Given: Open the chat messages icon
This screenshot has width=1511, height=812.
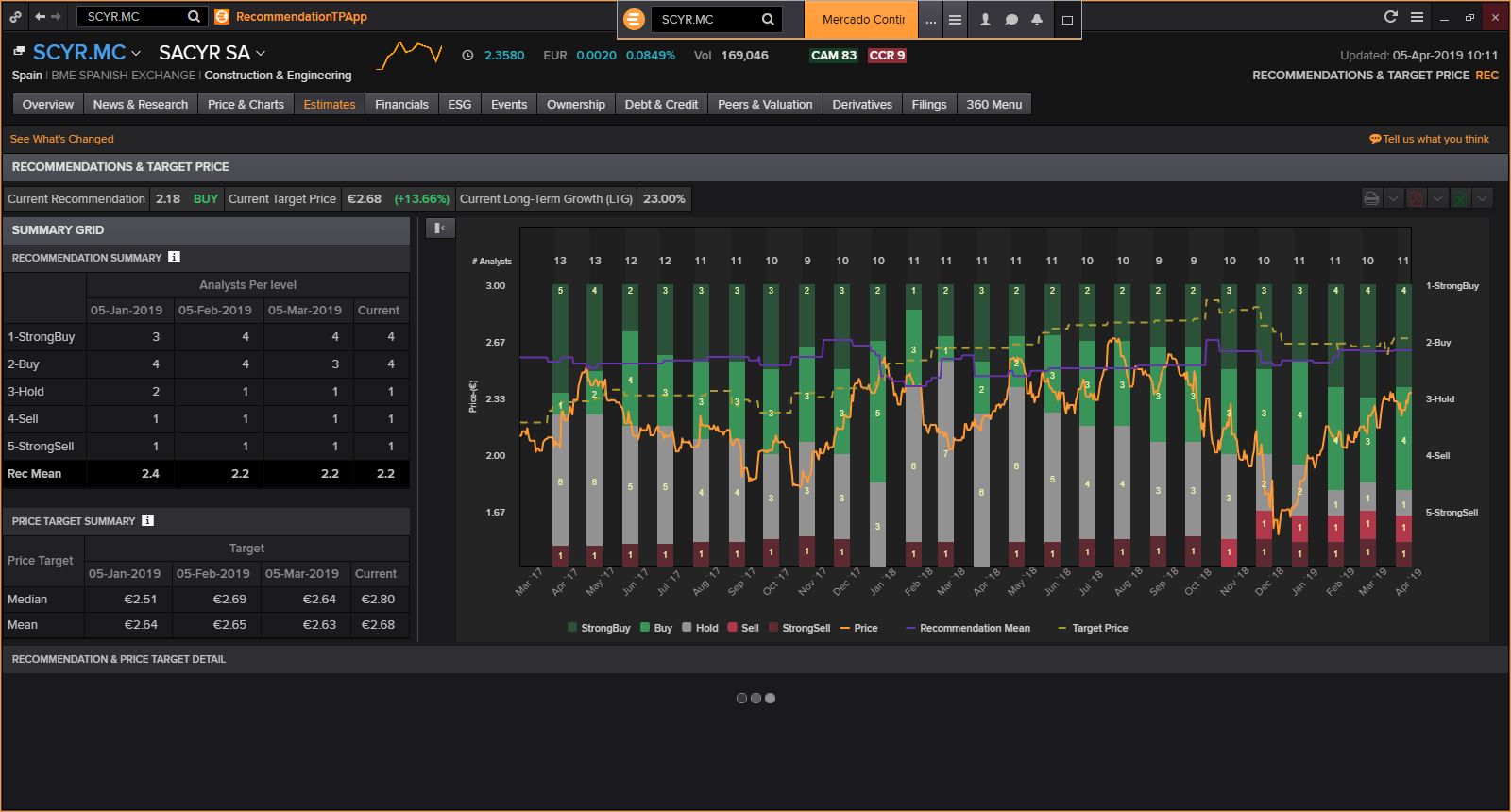Looking at the screenshot, I should [x=1011, y=19].
